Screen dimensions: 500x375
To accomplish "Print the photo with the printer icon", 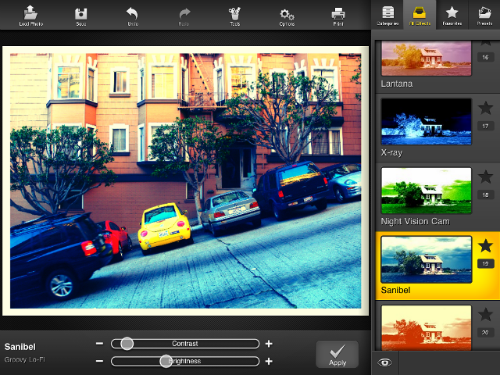I will click(x=338, y=16).
